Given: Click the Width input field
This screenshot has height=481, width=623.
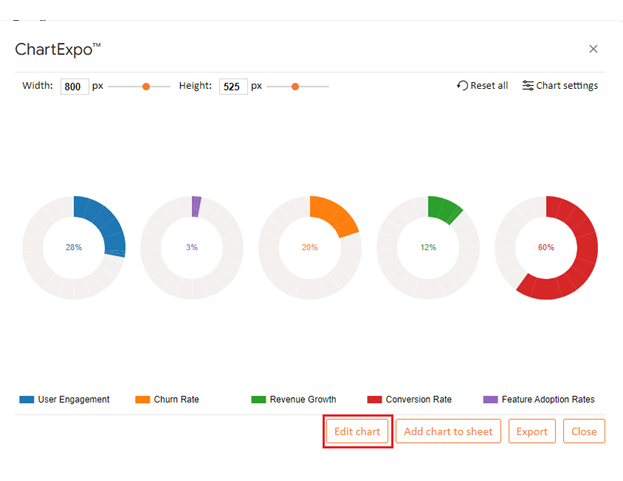Looking at the screenshot, I should 74,86.
